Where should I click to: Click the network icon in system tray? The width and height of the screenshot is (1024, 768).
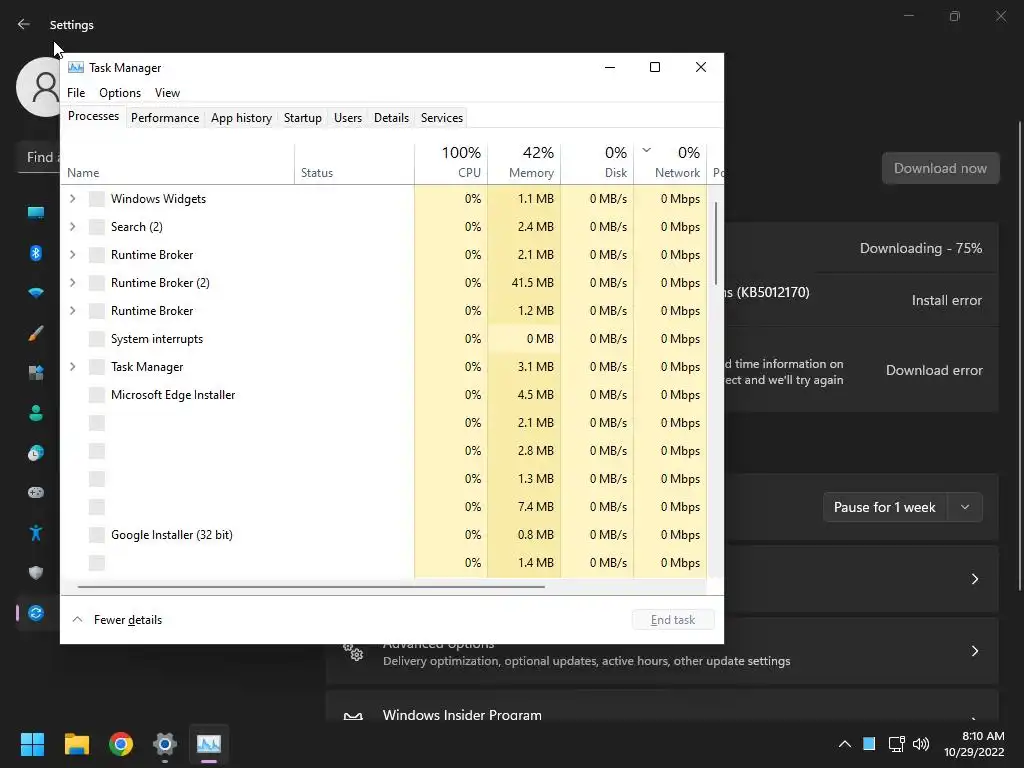click(x=896, y=744)
